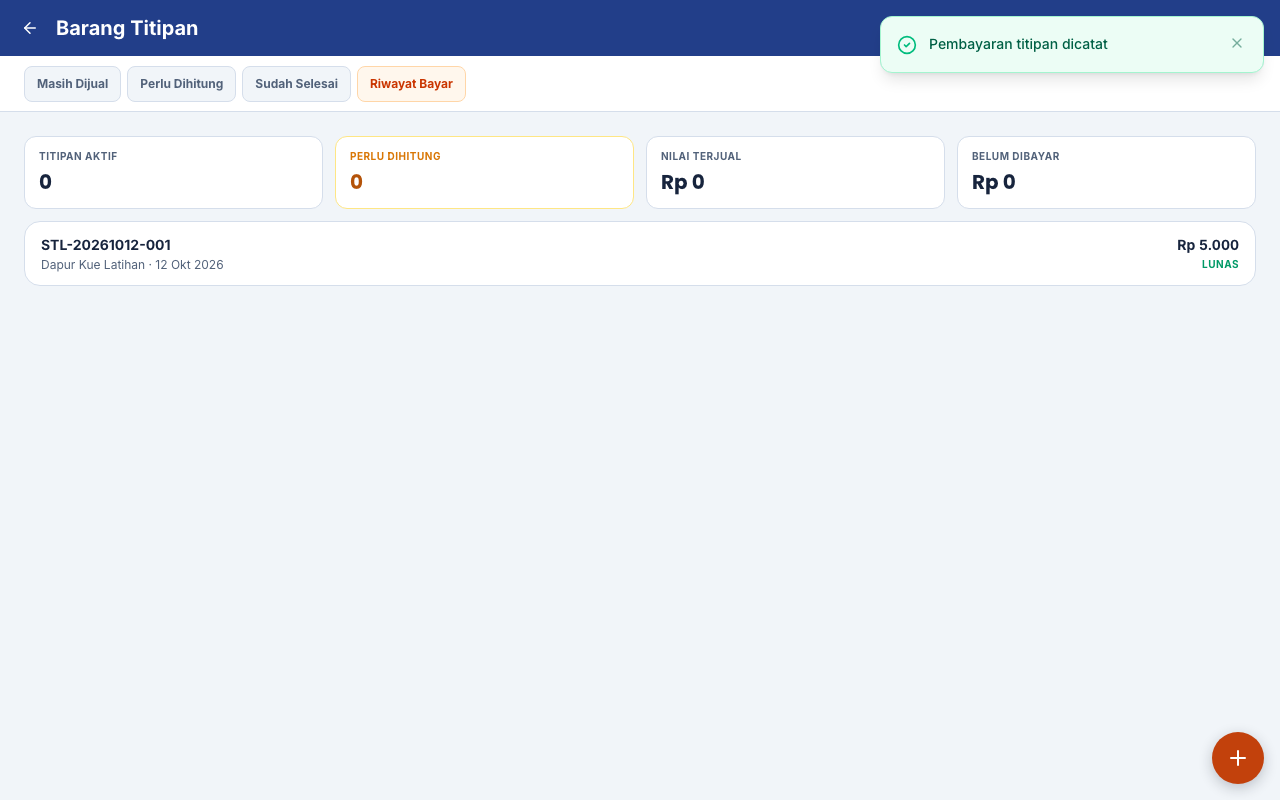Show the Riwayat Bayar tab
The width and height of the screenshot is (1280, 800).
[411, 84]
